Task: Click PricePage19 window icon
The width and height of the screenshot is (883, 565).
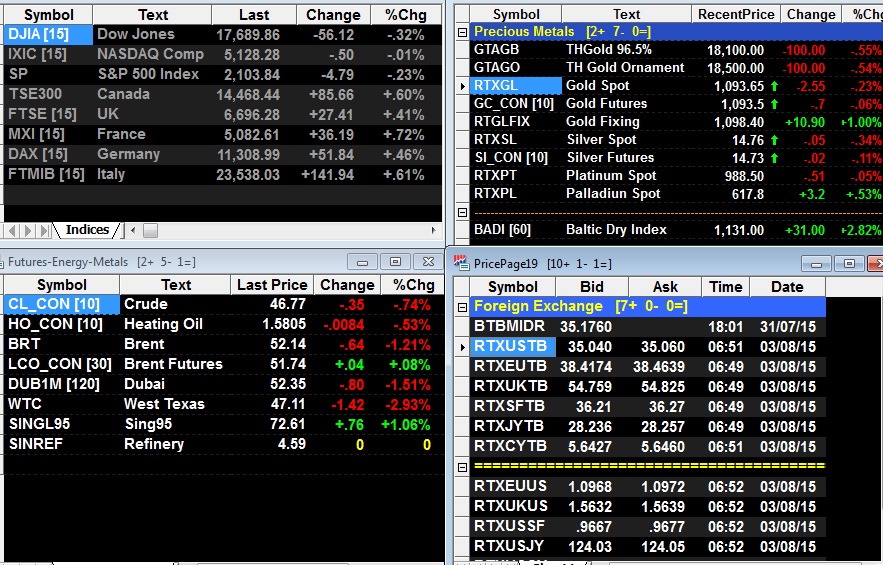Action: [461, 262]
